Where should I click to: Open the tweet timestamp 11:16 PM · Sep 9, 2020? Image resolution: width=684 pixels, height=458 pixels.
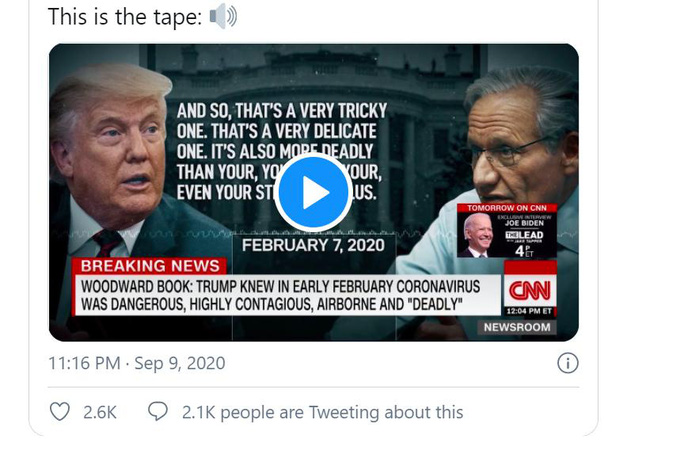(137, 363)
